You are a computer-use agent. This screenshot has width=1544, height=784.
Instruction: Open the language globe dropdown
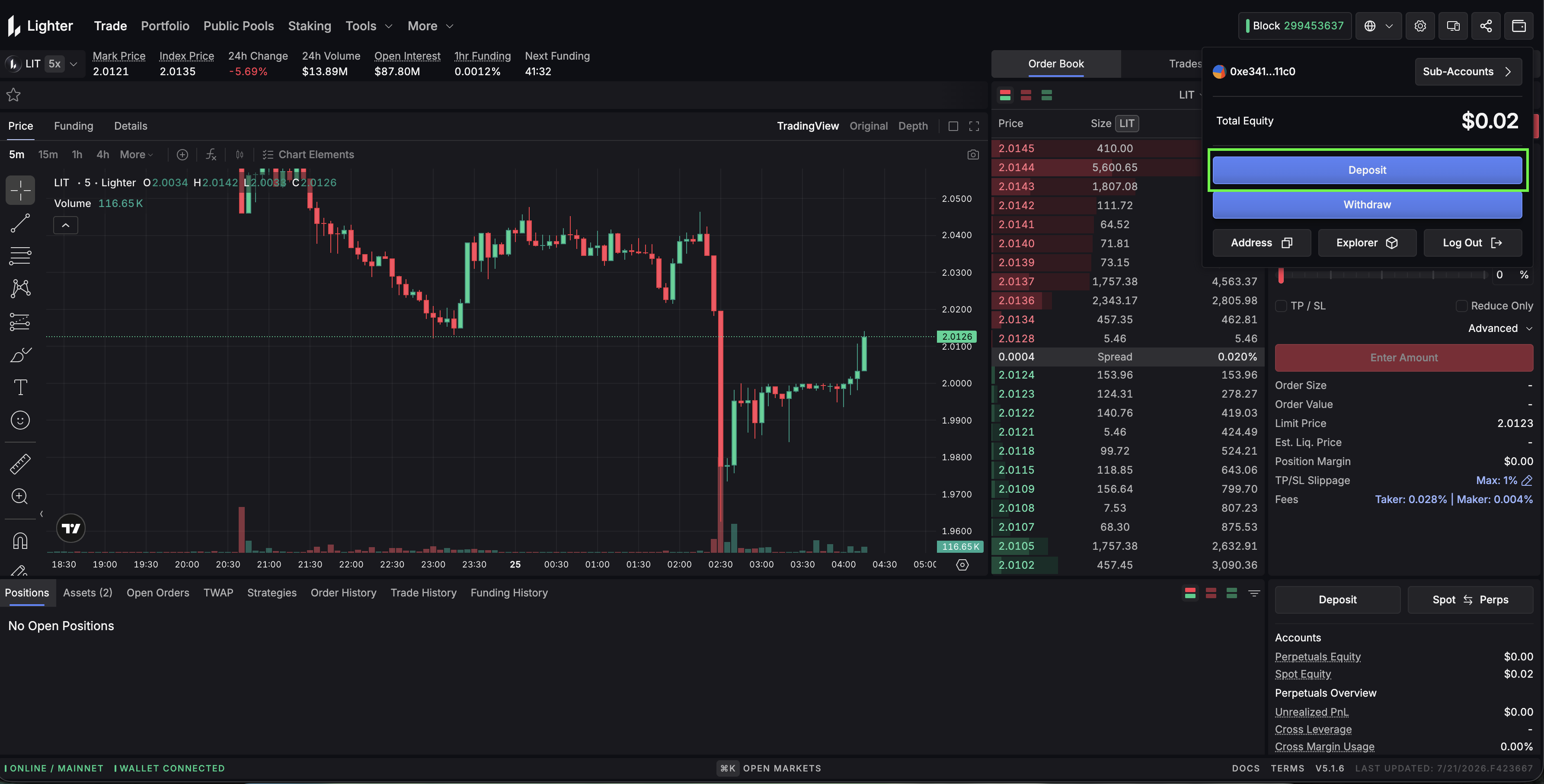coord(1378,26)
